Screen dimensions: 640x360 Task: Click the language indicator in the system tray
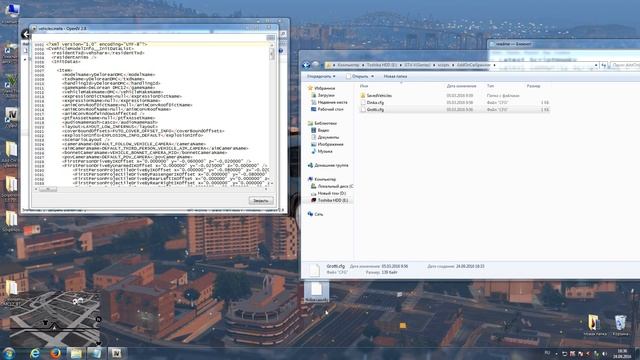pyautogui.click(x=547, y=353)
